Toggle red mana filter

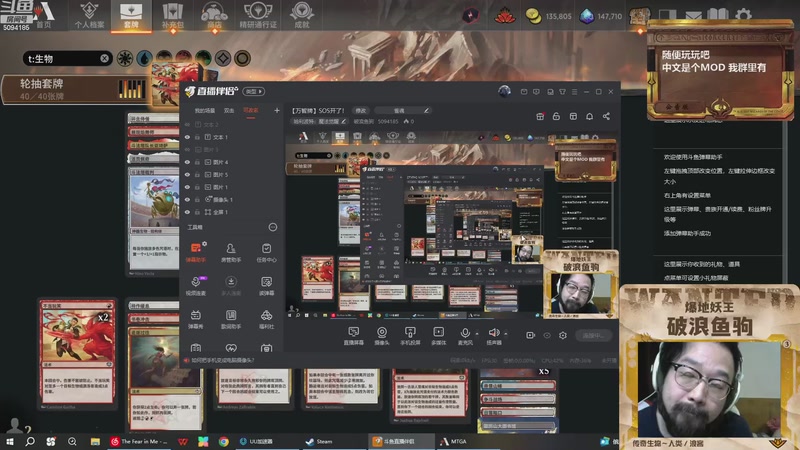click(x=183, y=58)
